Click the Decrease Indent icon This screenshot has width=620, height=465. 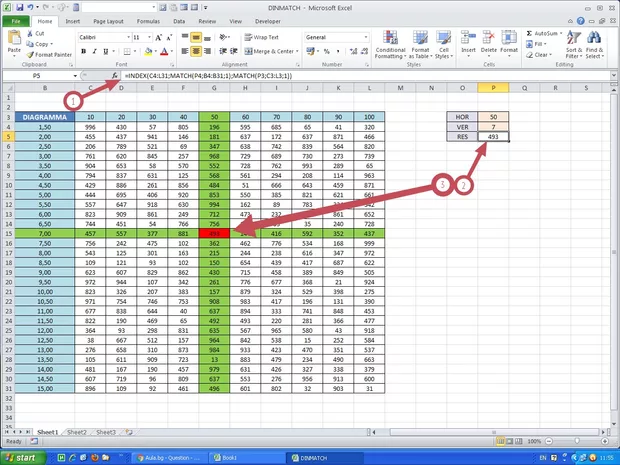click(x=223, y=51)
